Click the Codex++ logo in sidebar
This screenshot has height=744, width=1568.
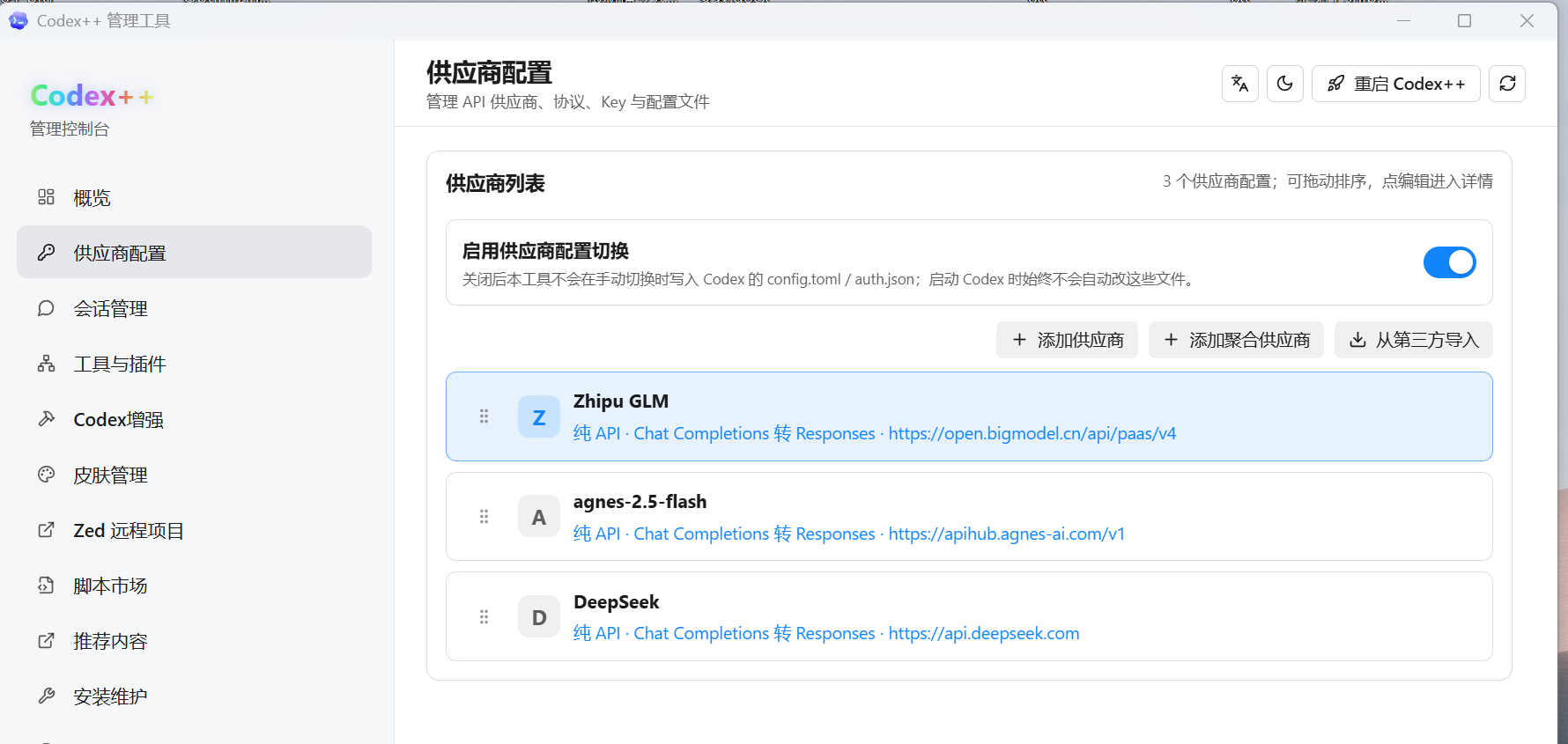pyautogui.click(x=92, y=95)
